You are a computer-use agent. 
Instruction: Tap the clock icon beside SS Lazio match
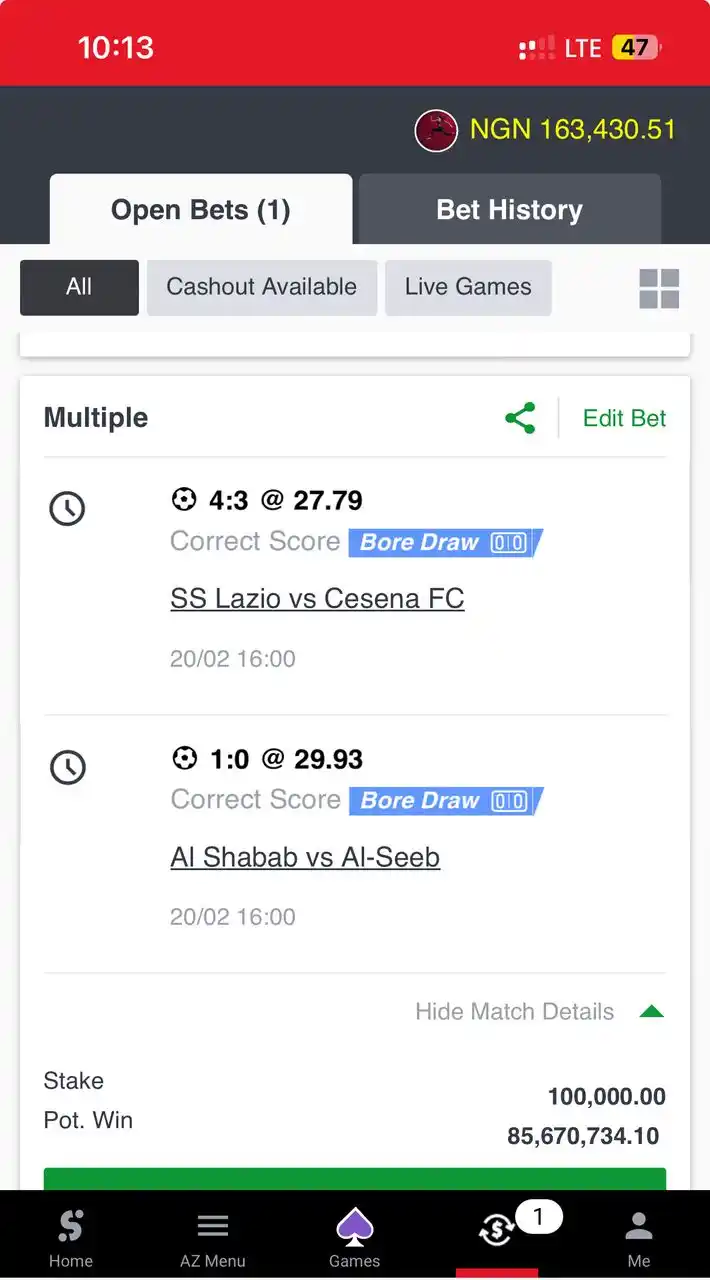(x=67, y=509)
